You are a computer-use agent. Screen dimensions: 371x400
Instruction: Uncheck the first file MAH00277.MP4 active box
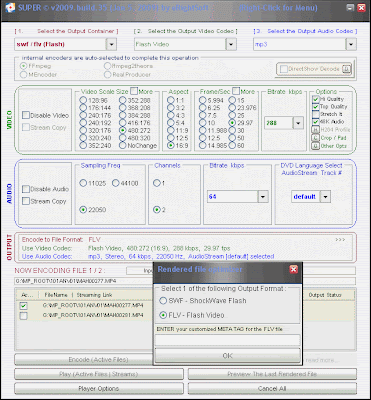coord(23,306)
